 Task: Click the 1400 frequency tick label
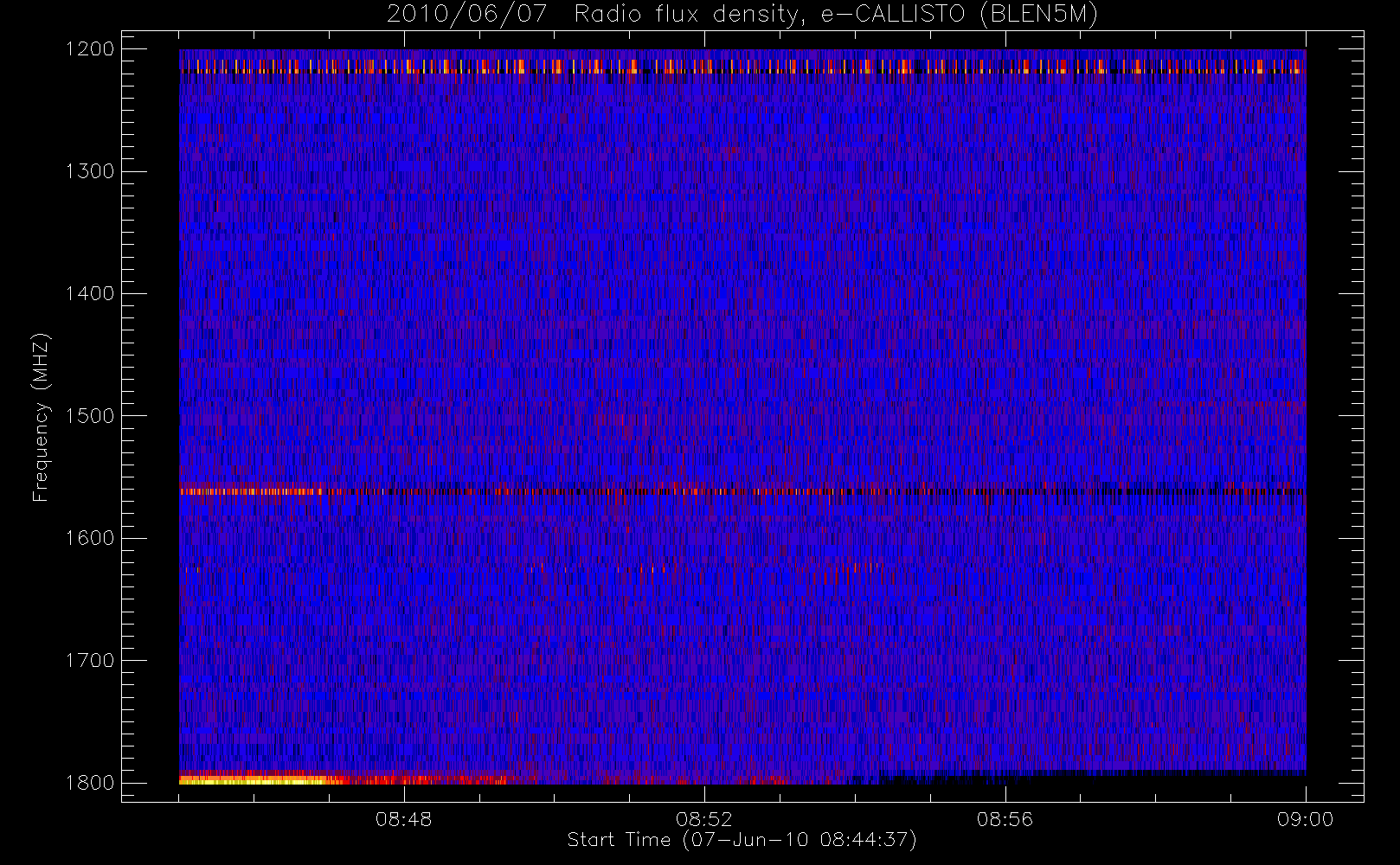[x=90, y=293]
